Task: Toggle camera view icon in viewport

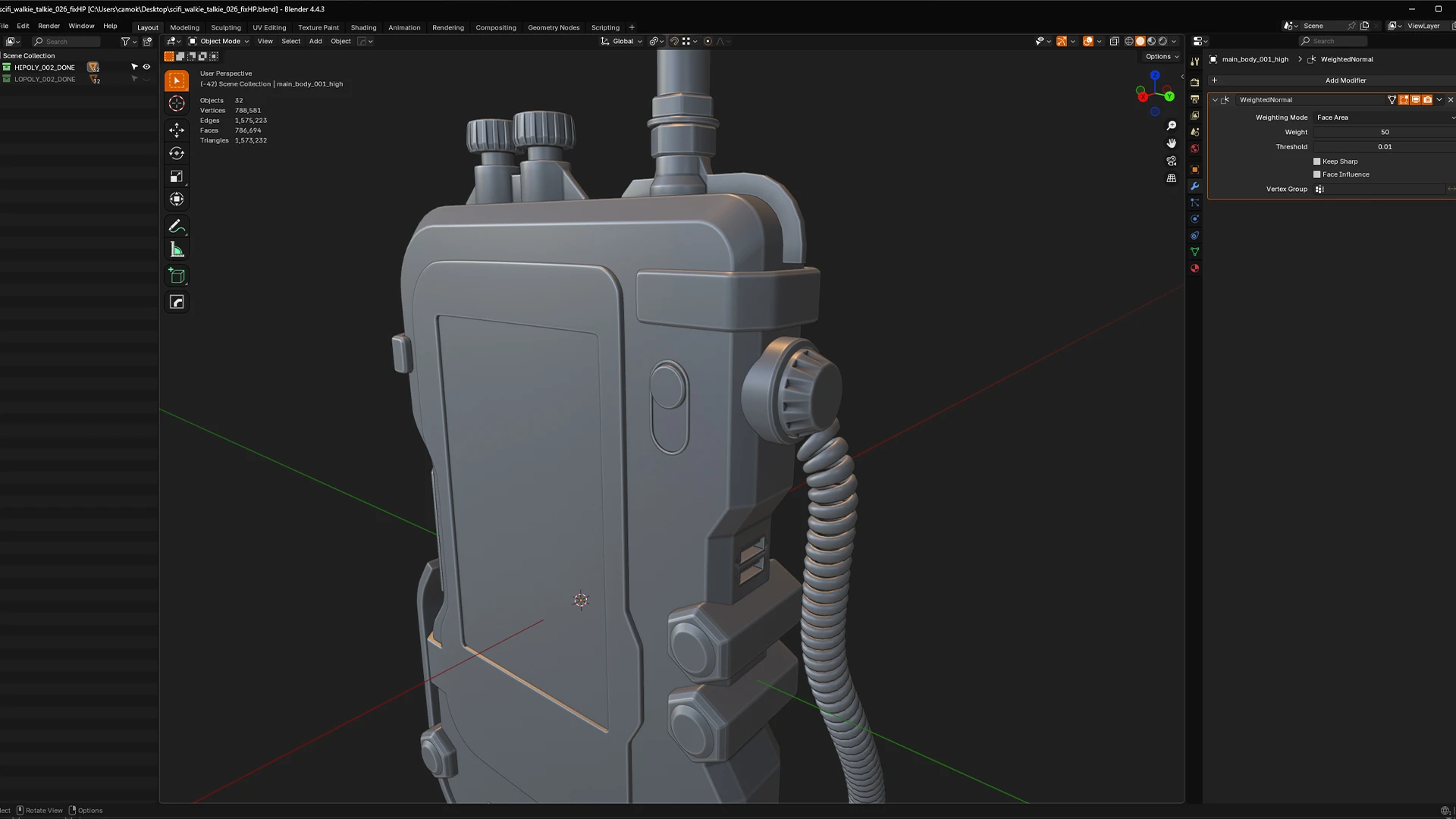Action: pyautogui.click(x=1172, y=161)
